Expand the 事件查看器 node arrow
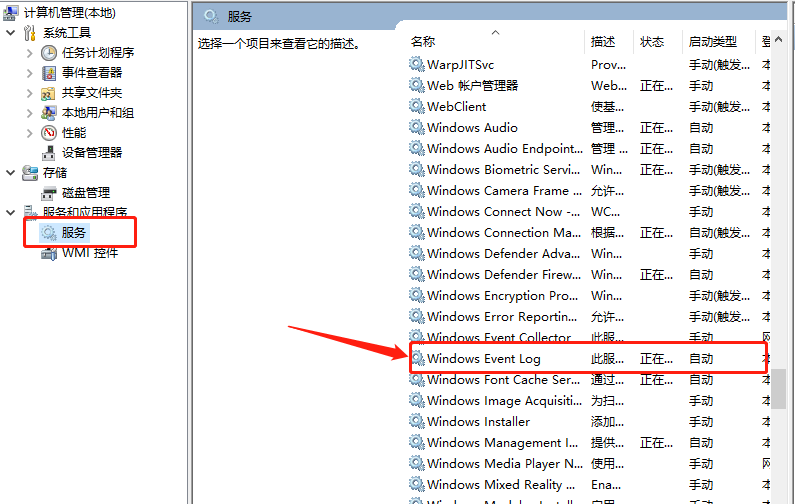This screenshot has height=504, width=795. [29, 73]
